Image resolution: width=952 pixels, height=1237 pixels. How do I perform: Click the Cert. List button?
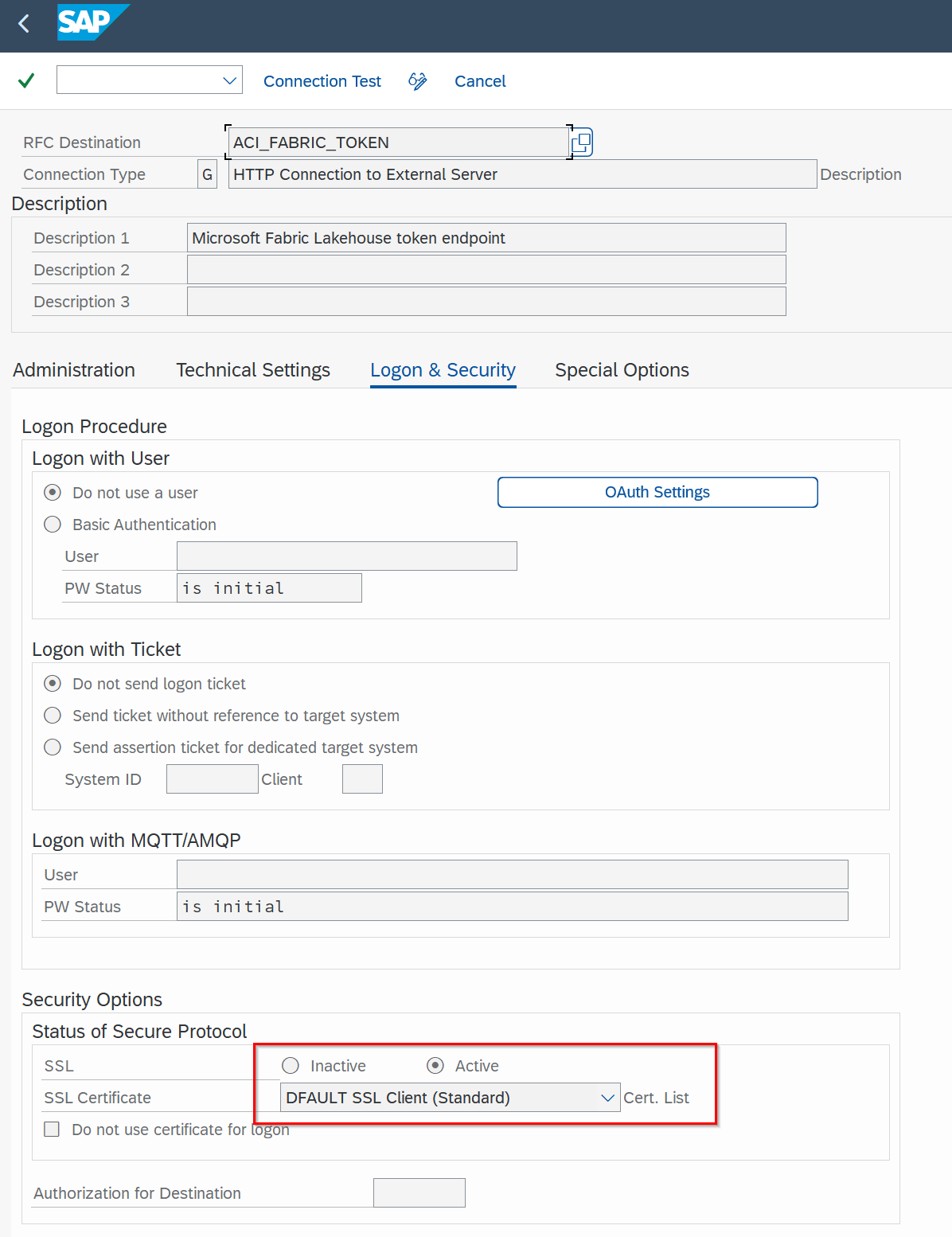[x=656, y=1098]
